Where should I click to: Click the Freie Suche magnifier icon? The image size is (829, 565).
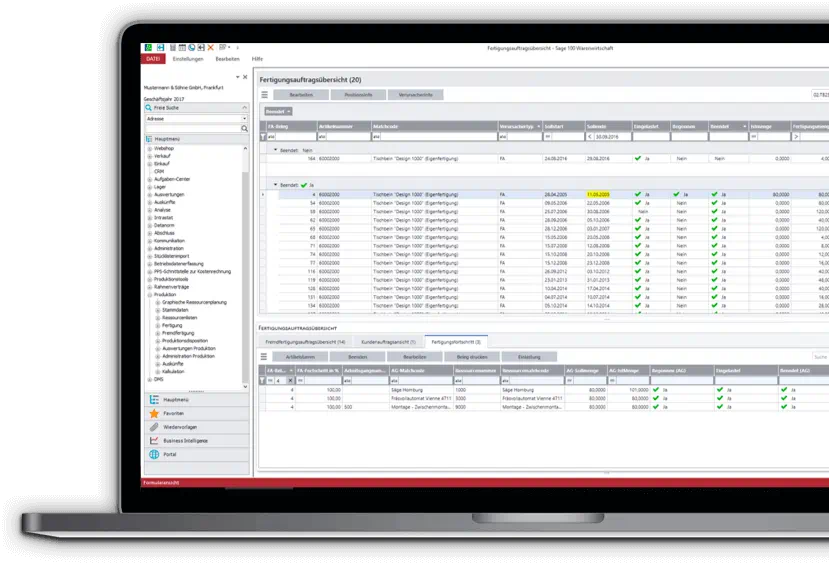(149, 107)
